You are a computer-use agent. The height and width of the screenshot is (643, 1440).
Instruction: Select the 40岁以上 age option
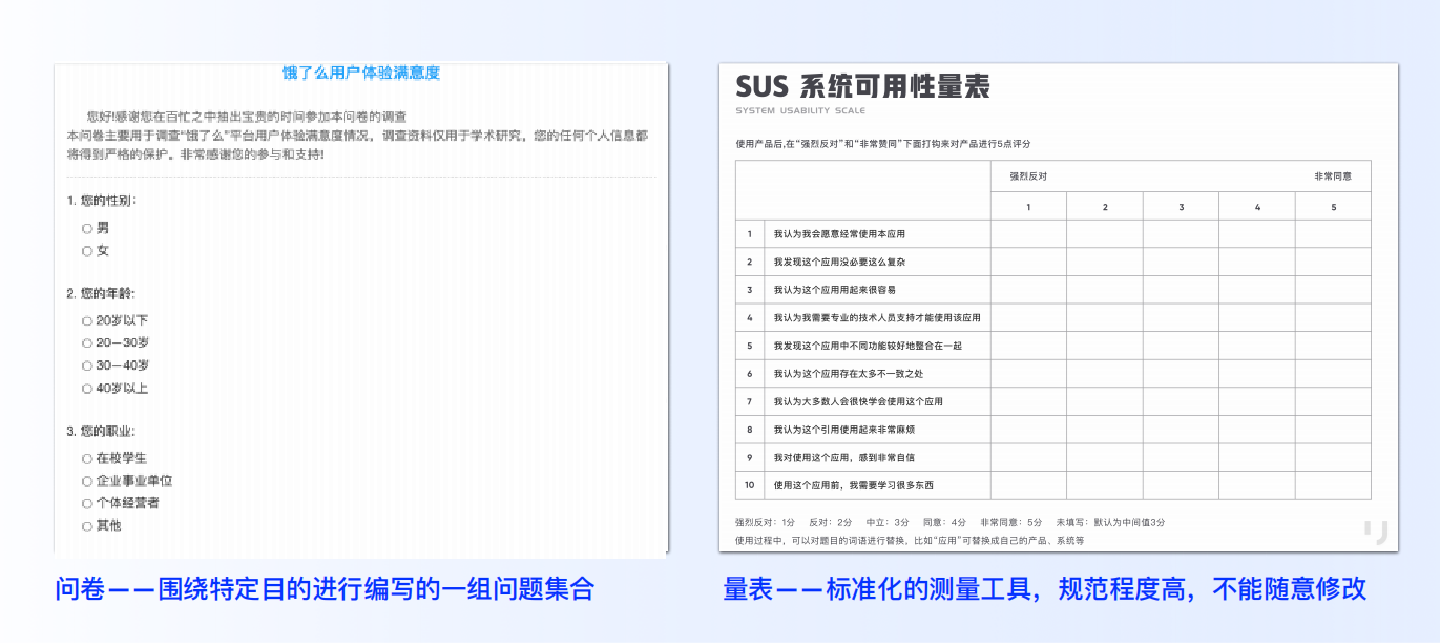[x=88, y=389]
